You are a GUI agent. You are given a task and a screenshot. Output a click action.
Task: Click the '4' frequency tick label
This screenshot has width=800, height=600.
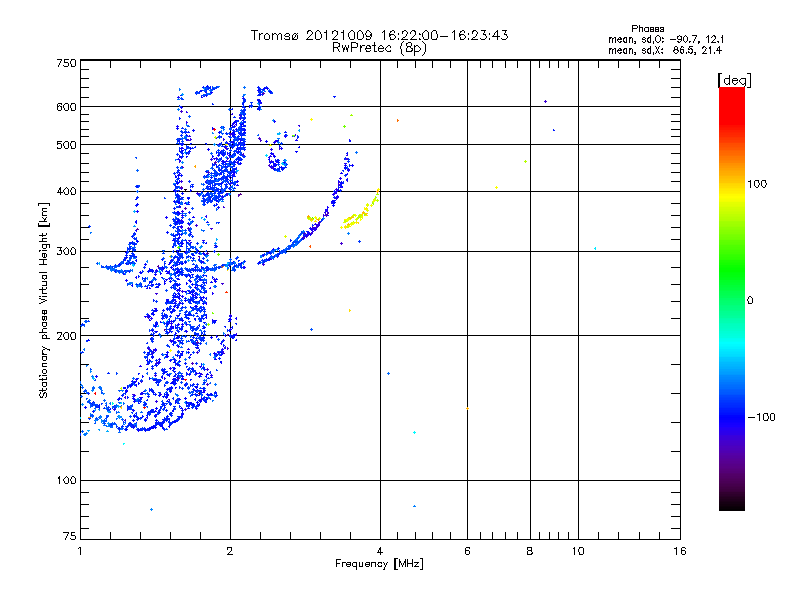(x=380, y=551)
